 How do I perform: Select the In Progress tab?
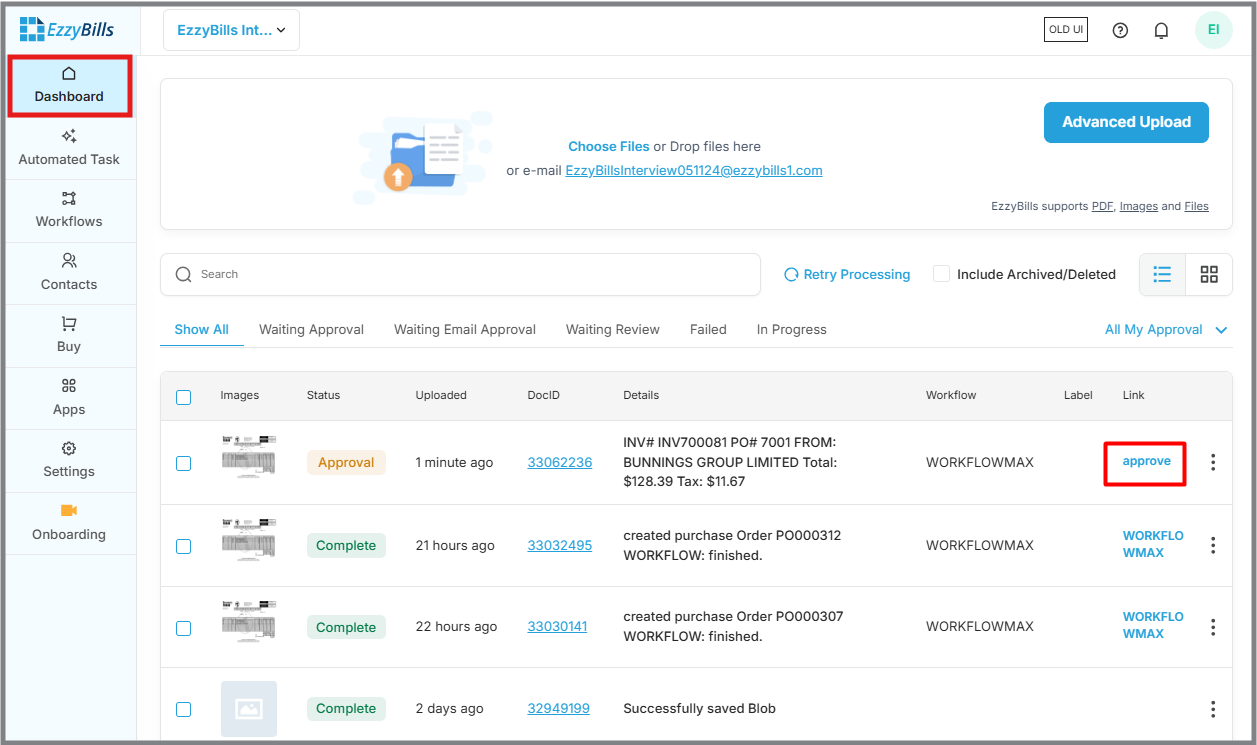coord(792,329)
